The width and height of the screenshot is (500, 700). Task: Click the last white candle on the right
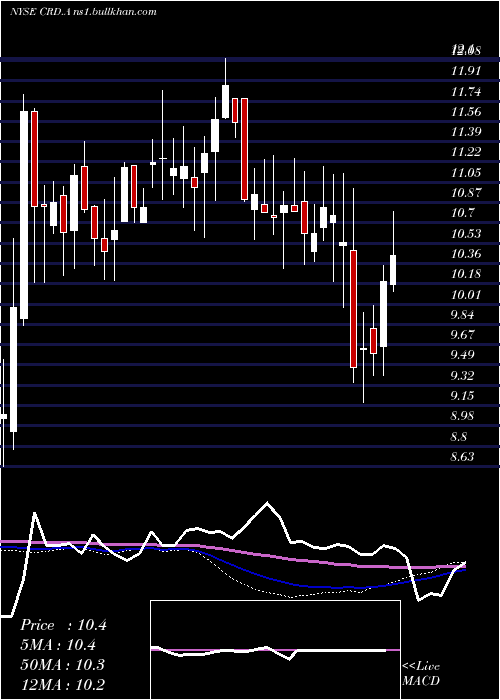click(393, 270)
